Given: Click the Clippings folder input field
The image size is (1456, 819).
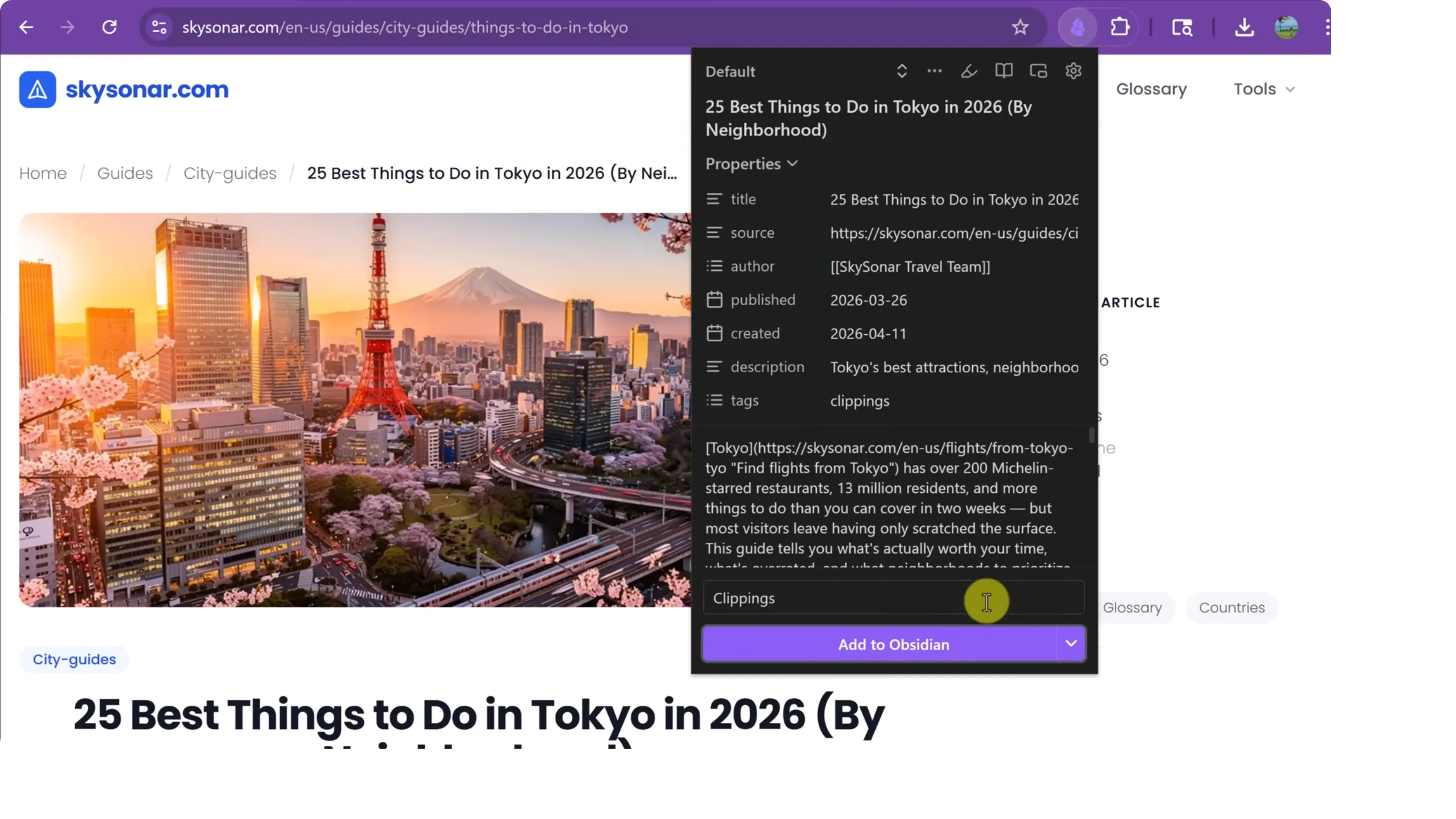Looking at the screenshot, I should (893, 598).
